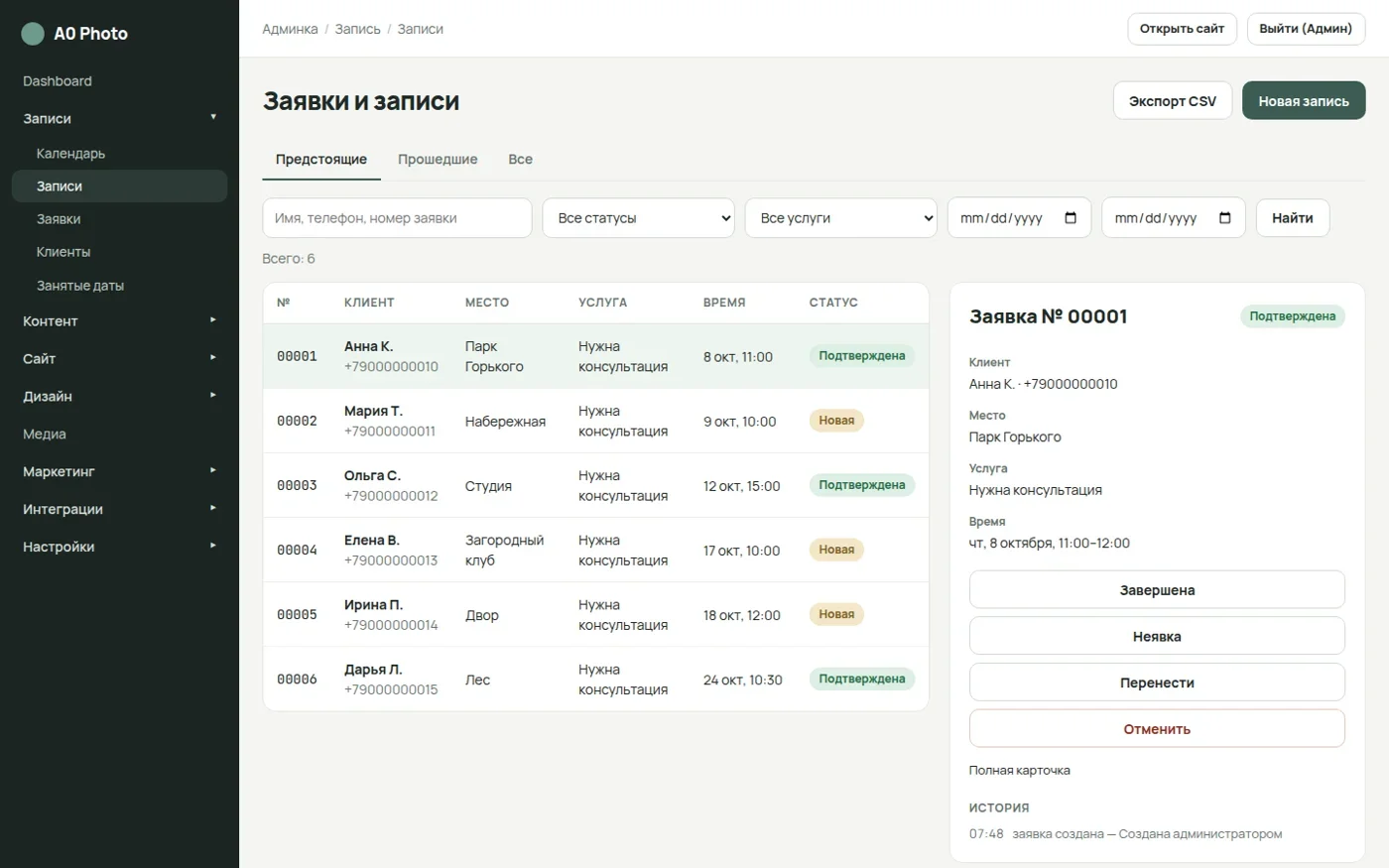
Task: Expand the Дизайн sidebar section
Action: 119,397
